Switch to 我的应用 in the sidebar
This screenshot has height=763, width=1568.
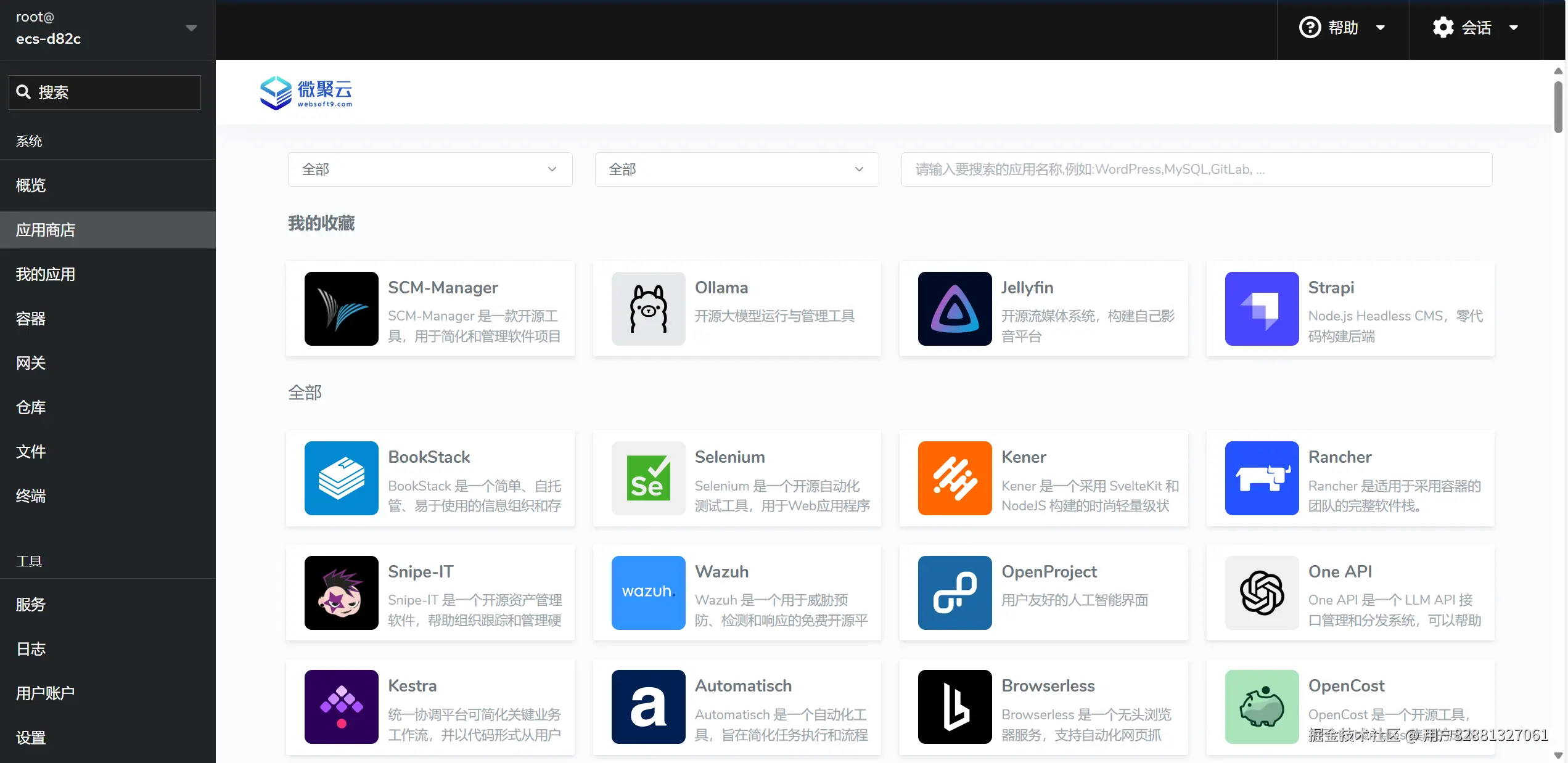coord(45,274)
